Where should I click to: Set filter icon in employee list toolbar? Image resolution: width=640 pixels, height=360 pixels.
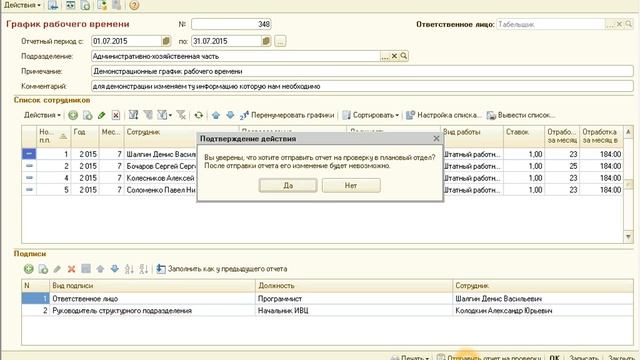coord(133,116)
